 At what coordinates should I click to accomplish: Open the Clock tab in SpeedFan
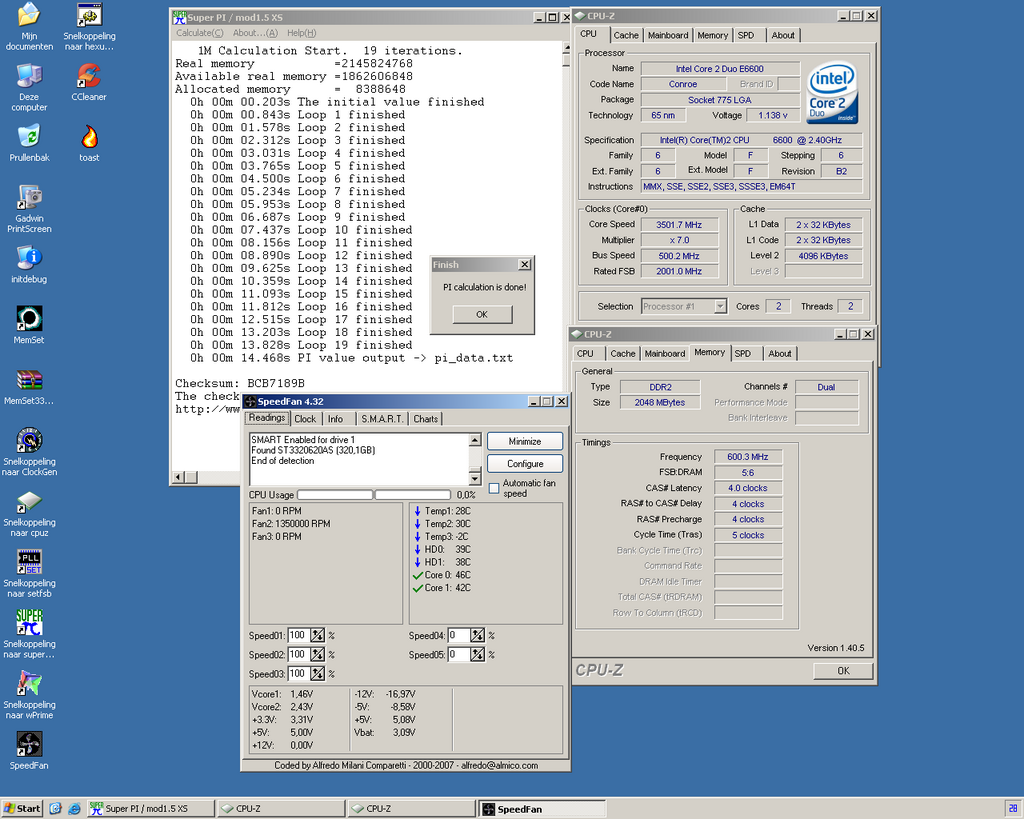coord(305,419)
